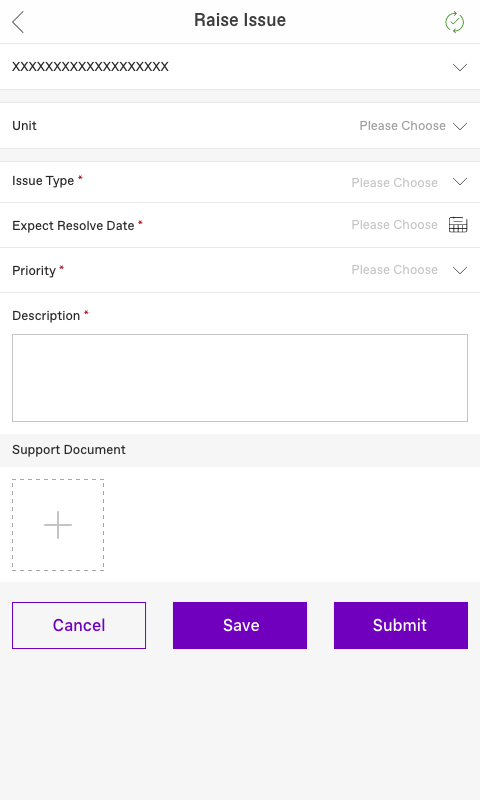Expand the XXXXXXXXXXXXXXXXXXX project dropdown chevron
This screenshot has height=800, width=480.
[460, 67]
